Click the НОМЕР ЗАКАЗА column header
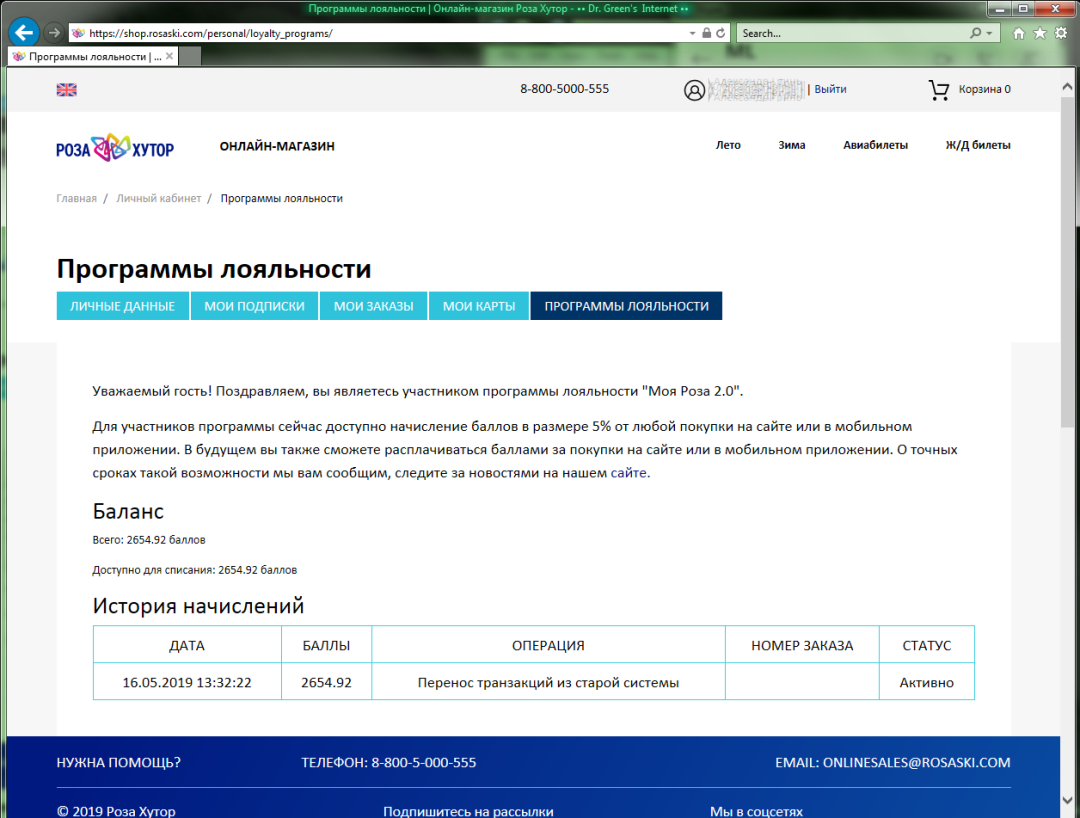The image size is (1080, 818). click(802, 644)
